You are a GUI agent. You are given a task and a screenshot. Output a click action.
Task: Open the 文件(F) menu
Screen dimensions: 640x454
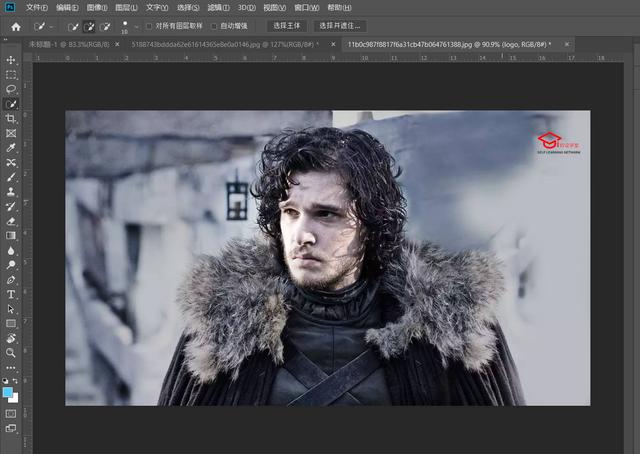click(37, 7)
